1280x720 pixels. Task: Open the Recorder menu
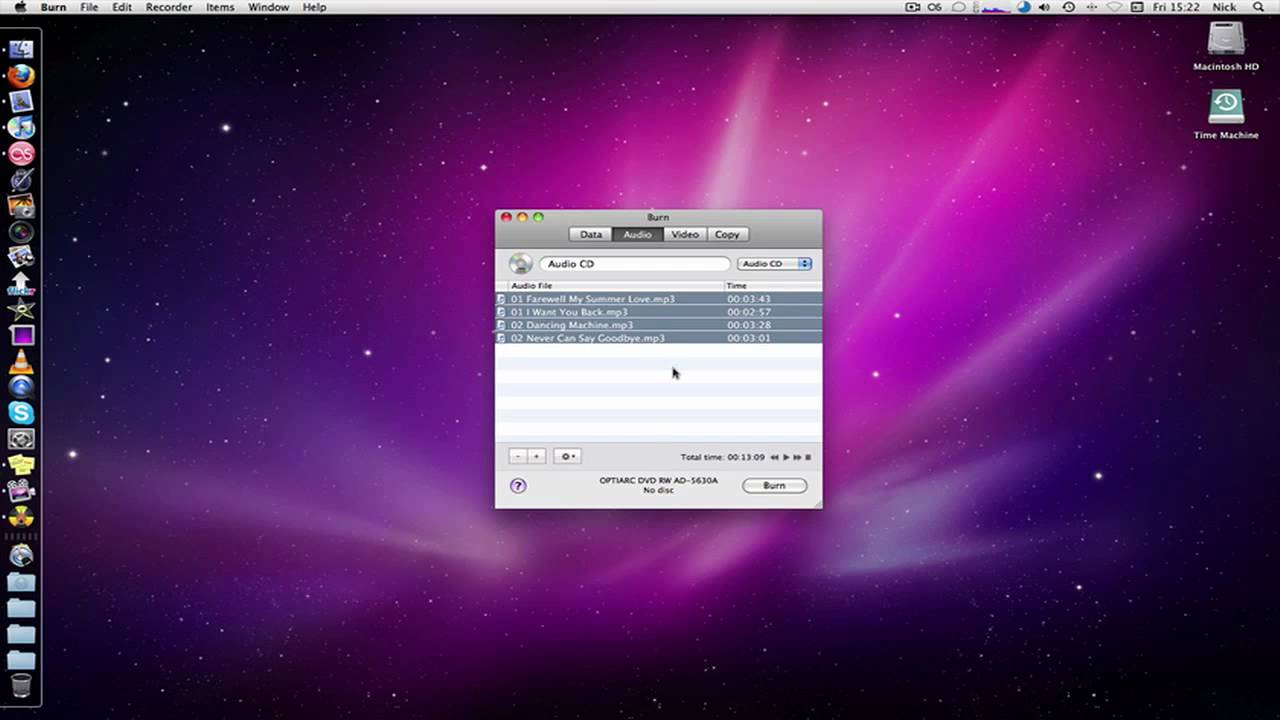click(x=169, y=7)
